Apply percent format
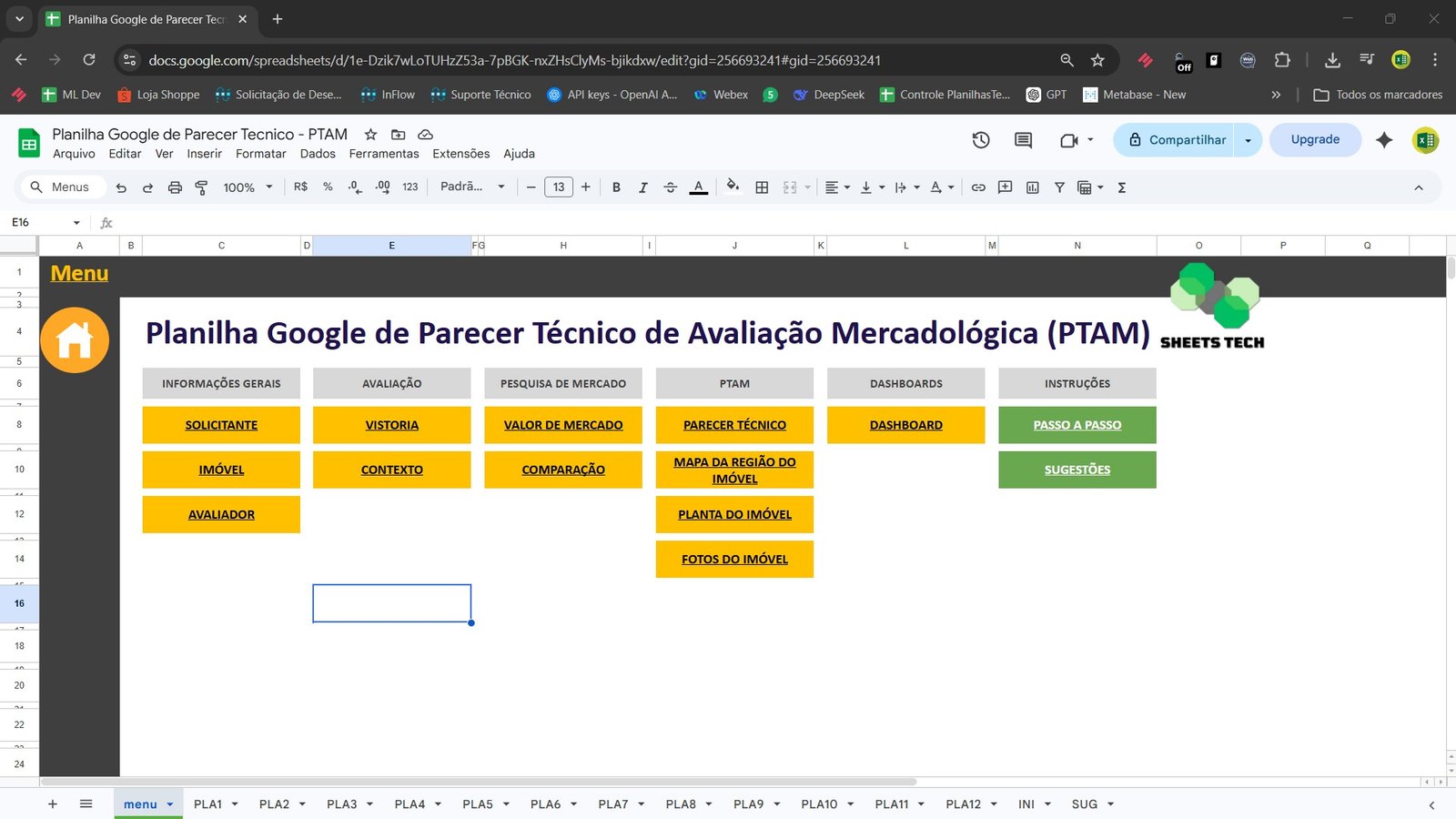Screen dimensions: 1456x819 pyautogui.click(x=328, y=187)
